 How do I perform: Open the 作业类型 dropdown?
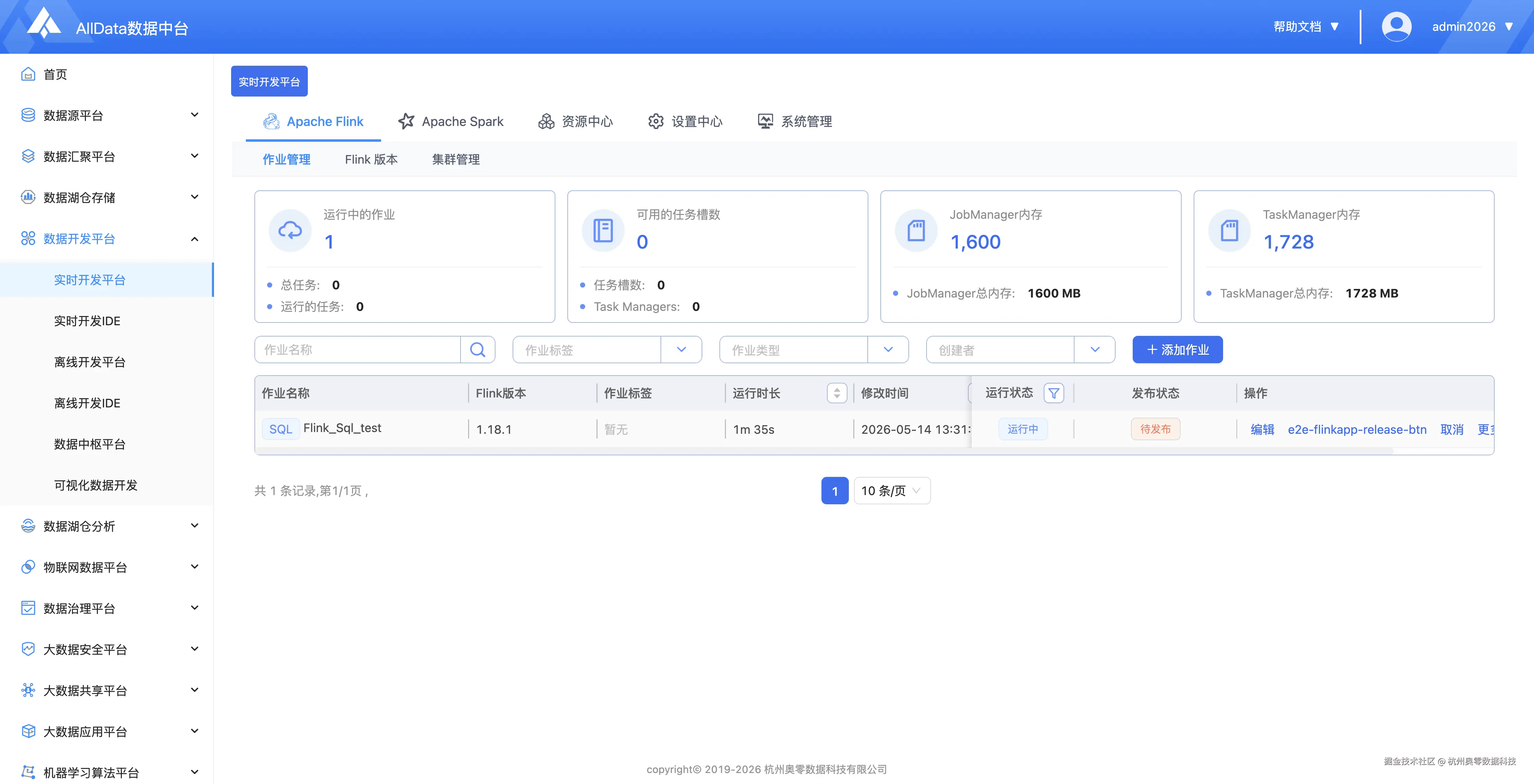[x=814, y=350]
